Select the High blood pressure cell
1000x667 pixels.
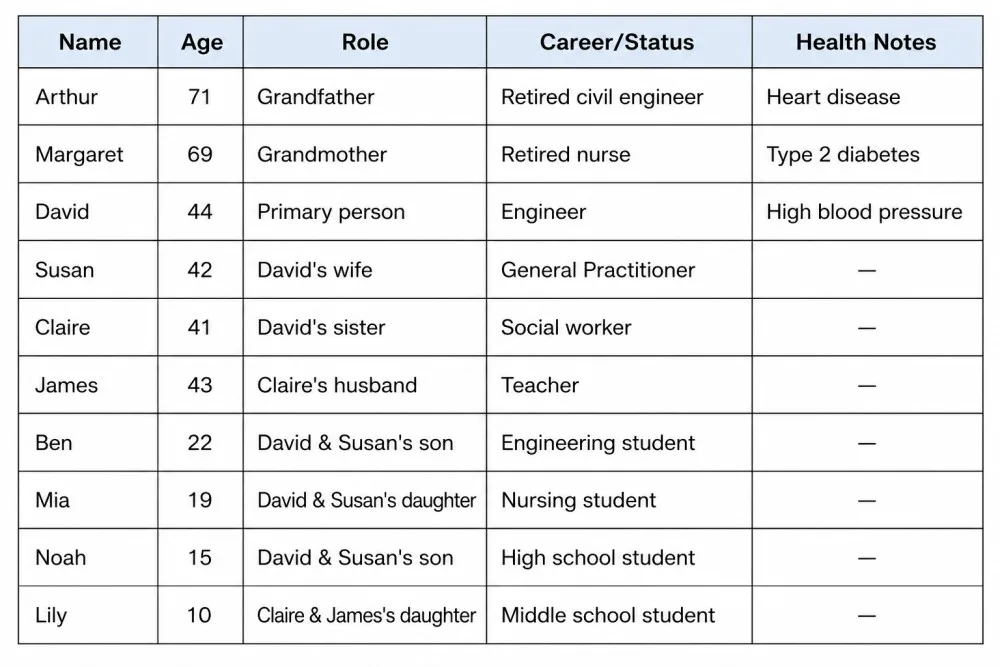pos(864,212)
